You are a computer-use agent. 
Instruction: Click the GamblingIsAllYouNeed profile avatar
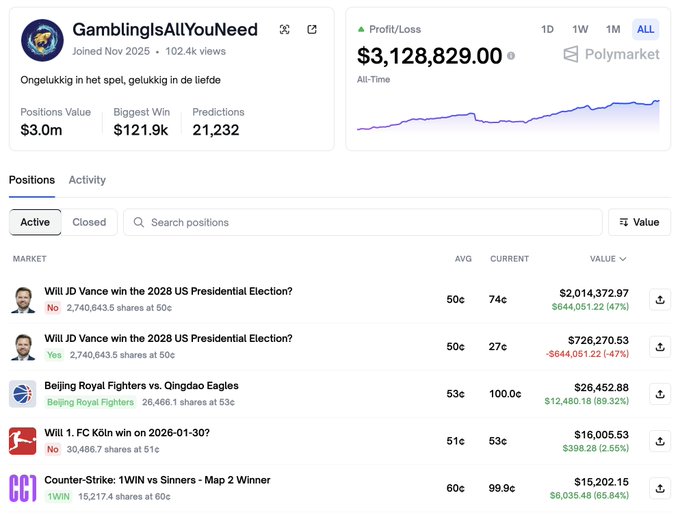click(x=42, y=40)
